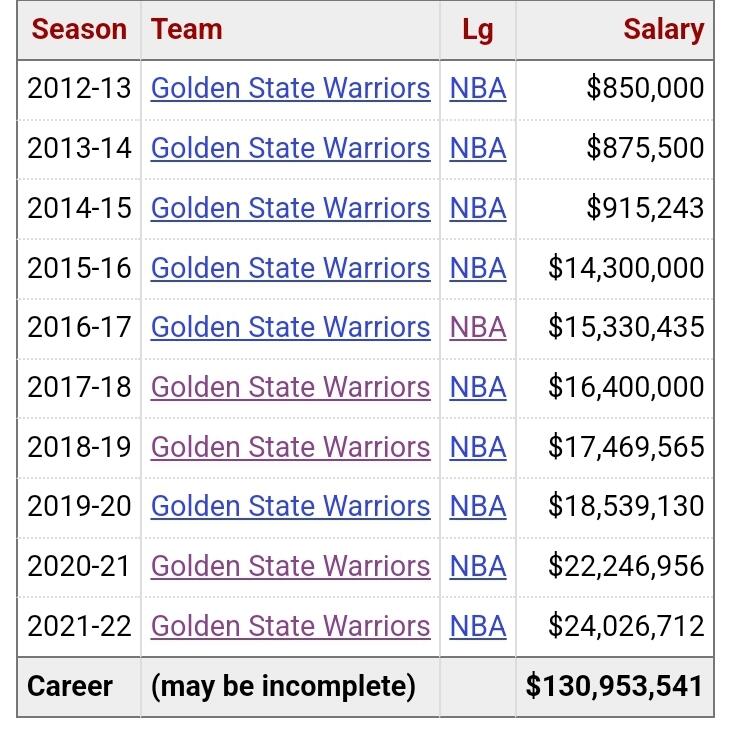Click the NBA link in 2021-22 row
Image resolution: width=736 pixels, height=740 pixels.
pyautogui.click(x=478, y=627)
